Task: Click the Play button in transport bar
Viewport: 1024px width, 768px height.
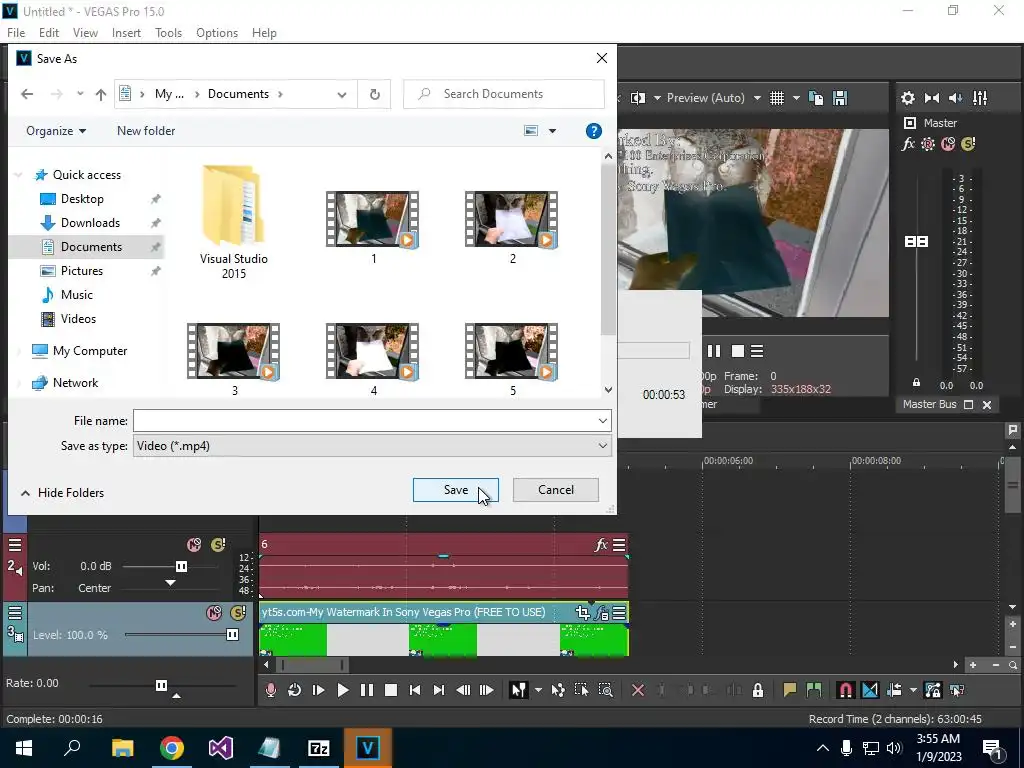Action: coord(343,690)
